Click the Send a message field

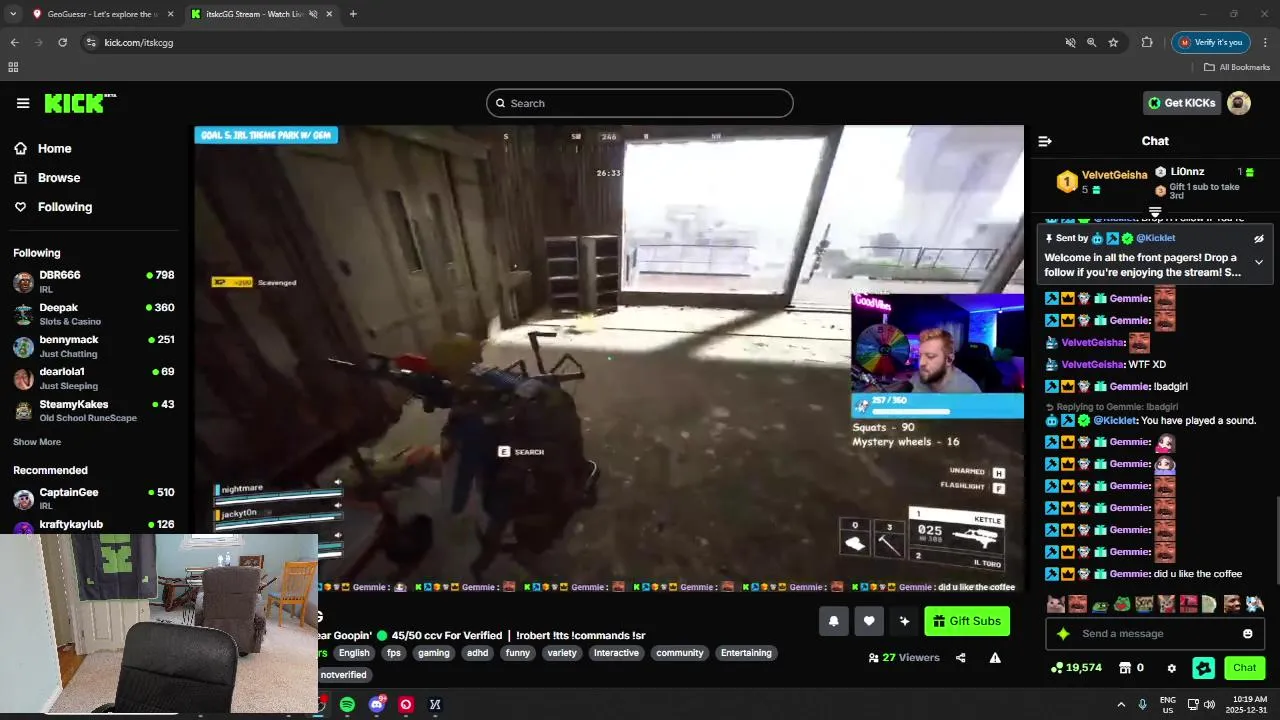tap(1155, 633)
